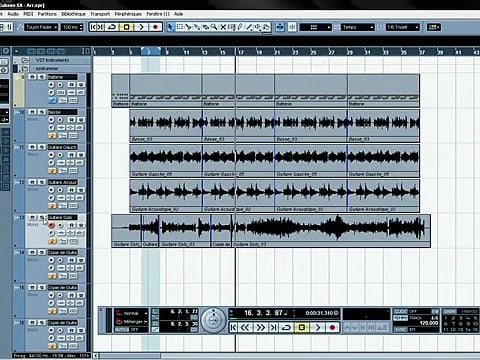Enable record on the Basse track
This screenshot has width=480, height=360.
pyautogui.click(x=51, y=120)
